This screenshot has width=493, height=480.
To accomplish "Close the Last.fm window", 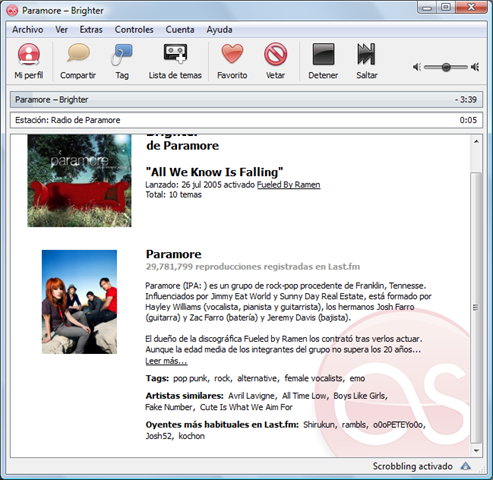I will pos(471,8).
